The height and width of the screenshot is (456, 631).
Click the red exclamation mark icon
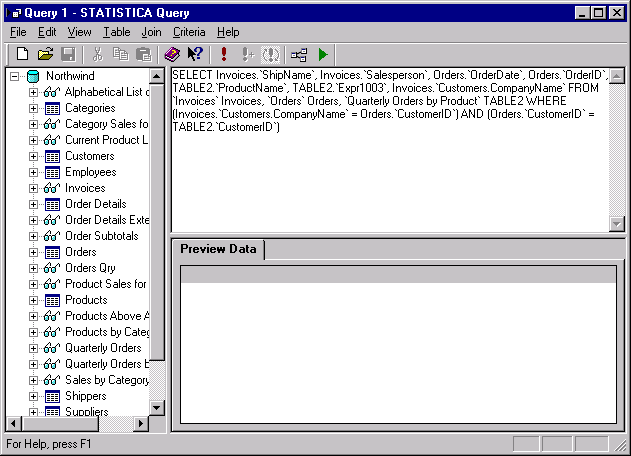[224, 54]
